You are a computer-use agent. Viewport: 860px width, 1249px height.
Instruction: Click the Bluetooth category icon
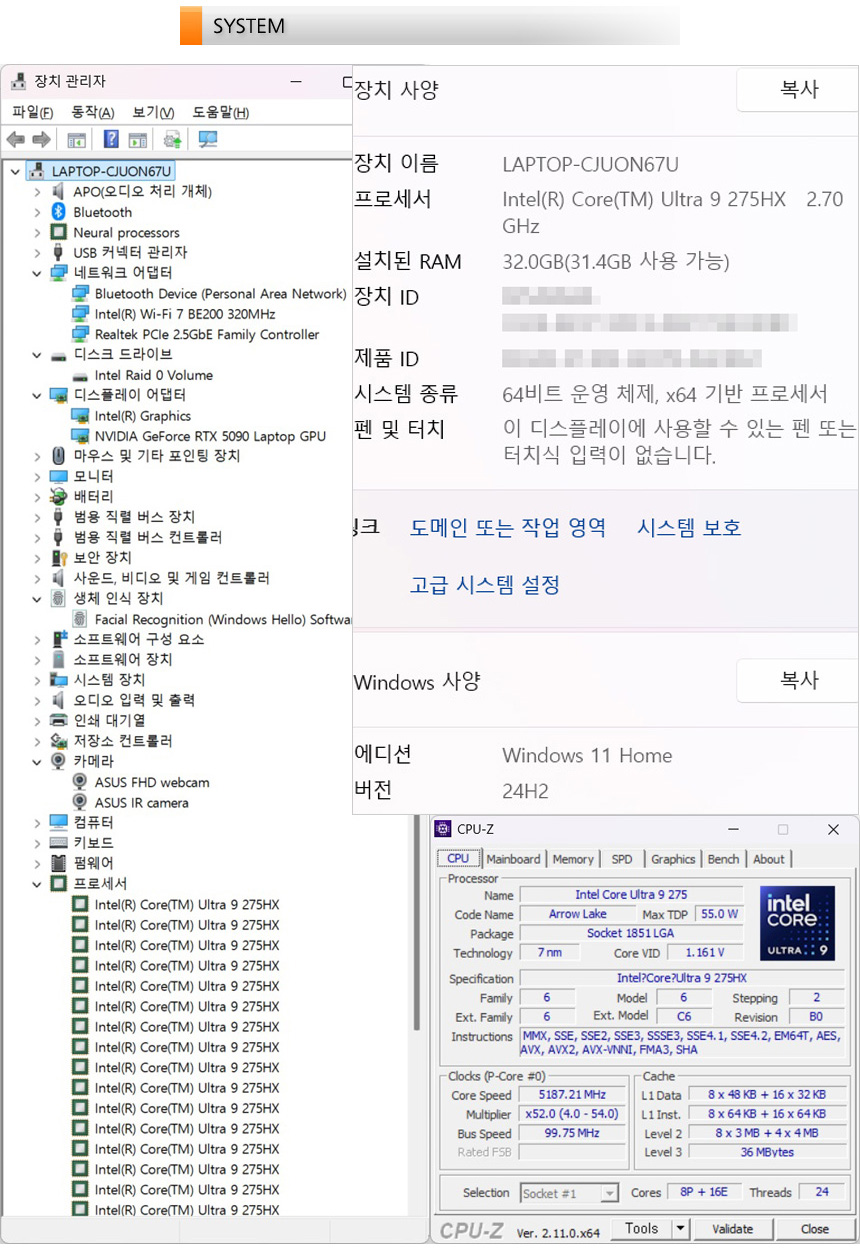59,212
